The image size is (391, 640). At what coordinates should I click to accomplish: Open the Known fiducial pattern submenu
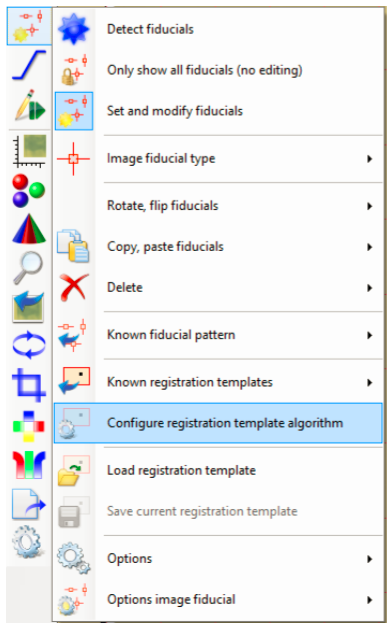click(218, 335)
